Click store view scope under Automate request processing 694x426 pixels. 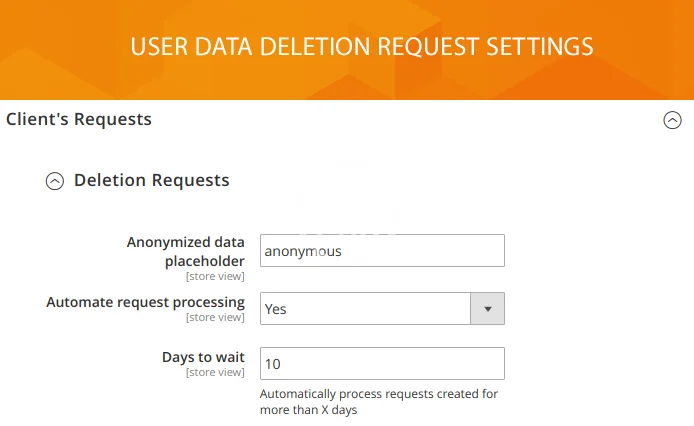click(215, 318)
